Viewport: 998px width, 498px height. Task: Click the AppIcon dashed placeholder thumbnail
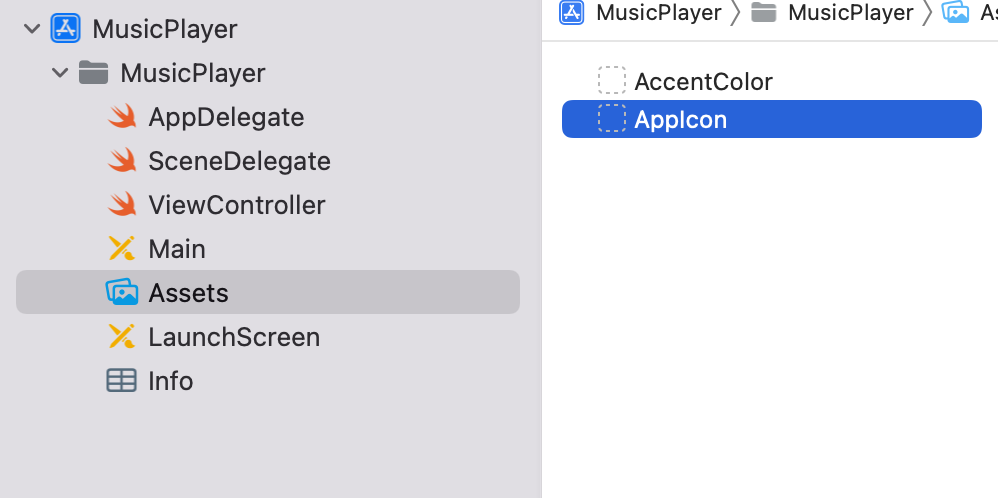(x=612, y=118)
